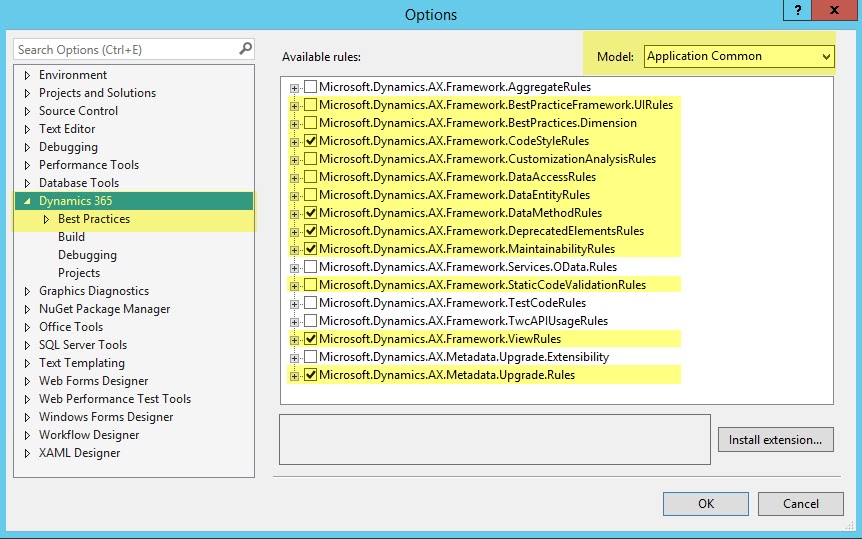Expand Best Practices node arrow
This screenshot has height=539, width=862.
[46, 219]
